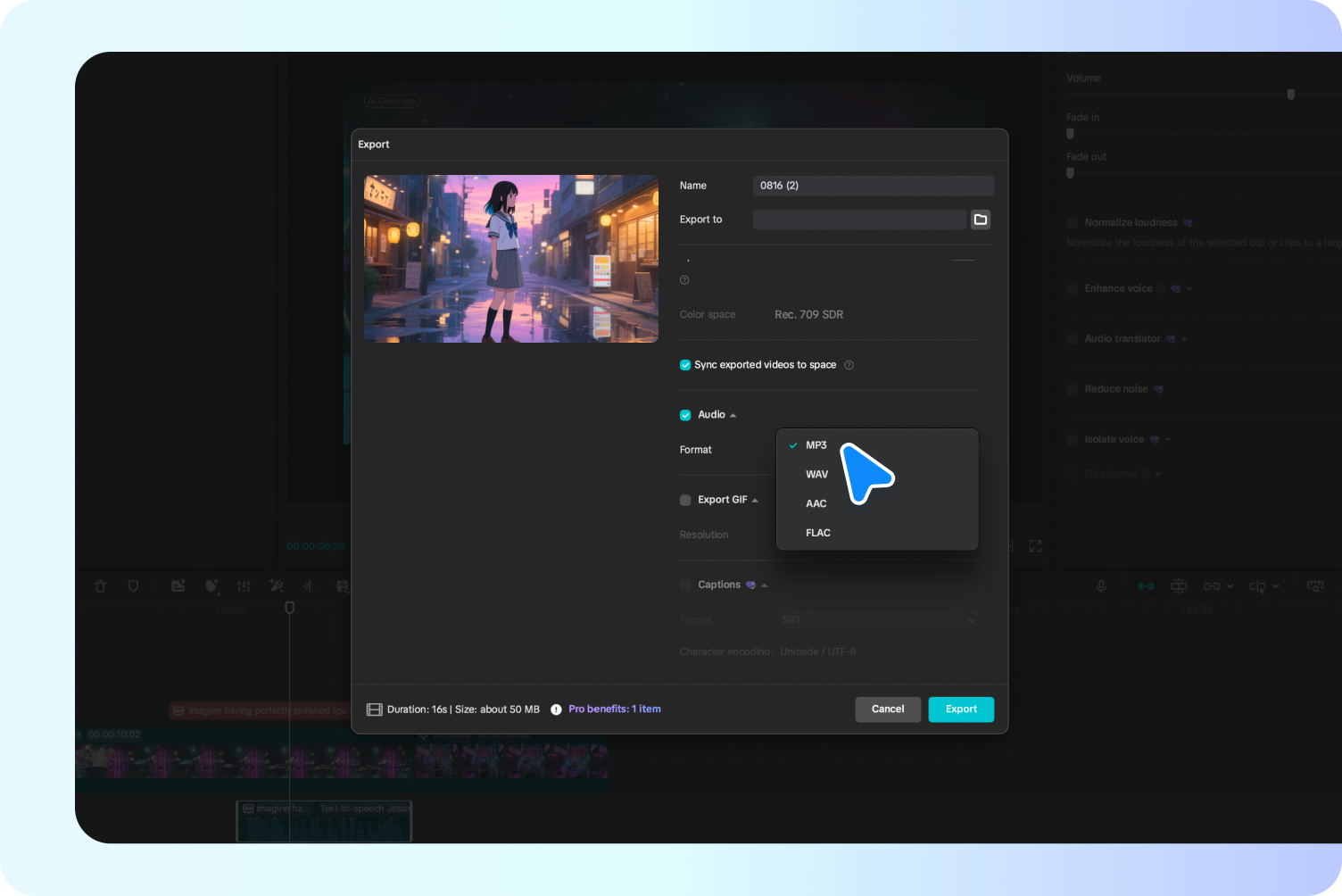The width and height of the screenshot is (1342, 896).
Task: Open the captions SRT format dropdown
Action: coord(877,620)
